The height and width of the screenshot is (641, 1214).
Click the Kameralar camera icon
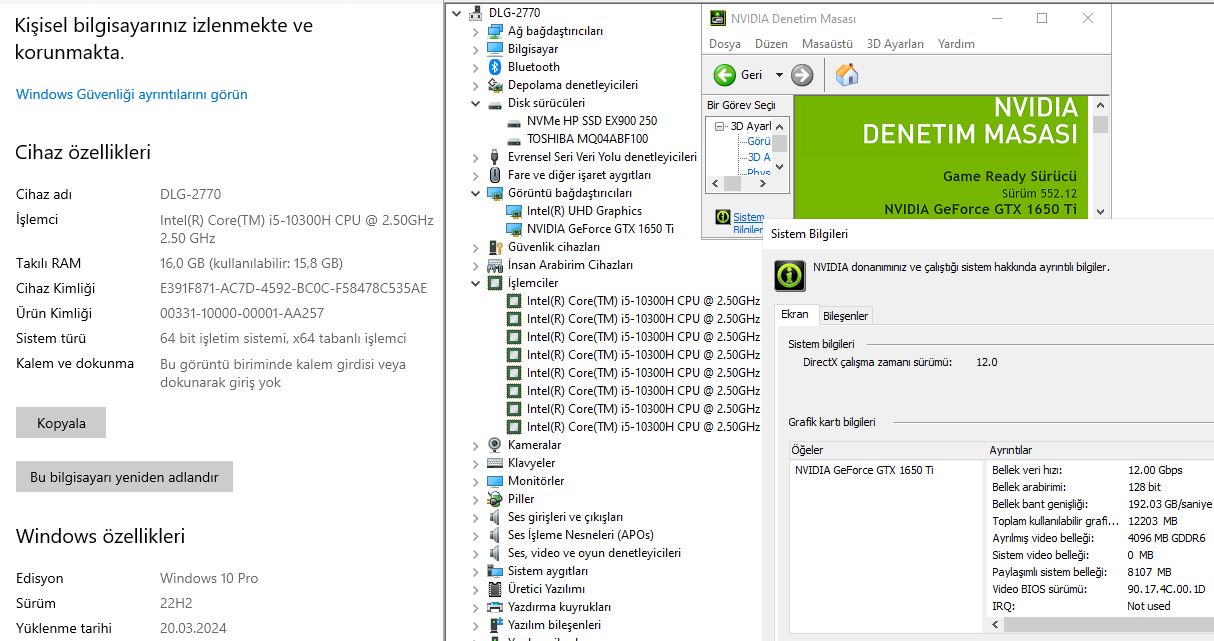pyautogui.click(x=494, y=445)
